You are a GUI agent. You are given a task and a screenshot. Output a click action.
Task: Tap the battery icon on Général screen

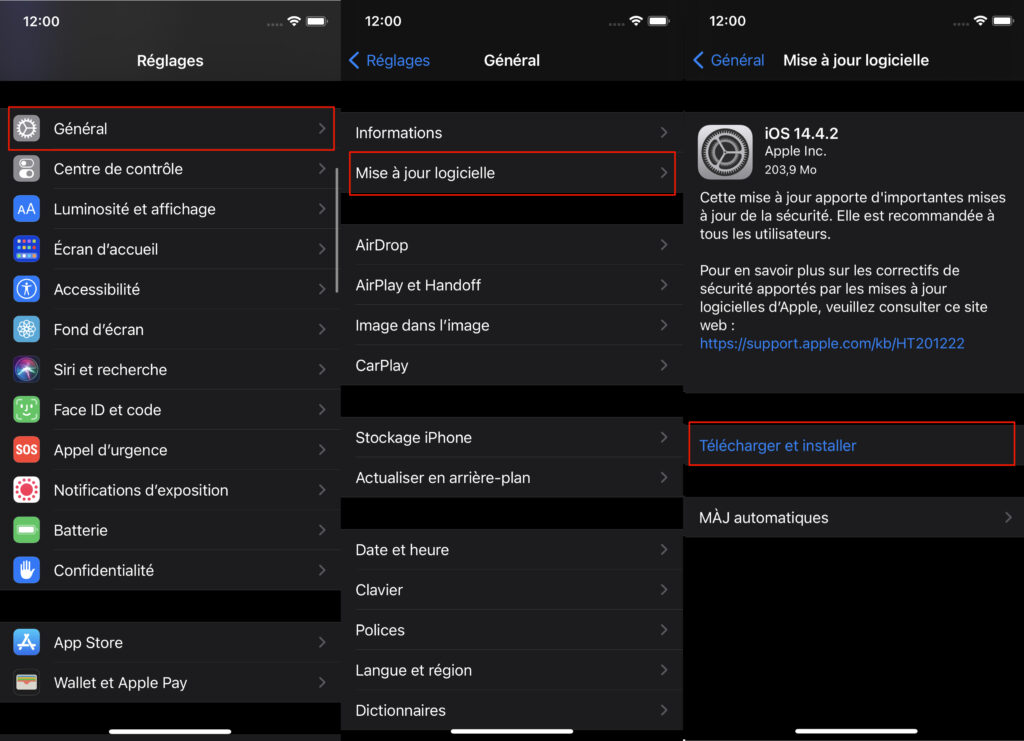pyautogui.click(x=658, y=21)
